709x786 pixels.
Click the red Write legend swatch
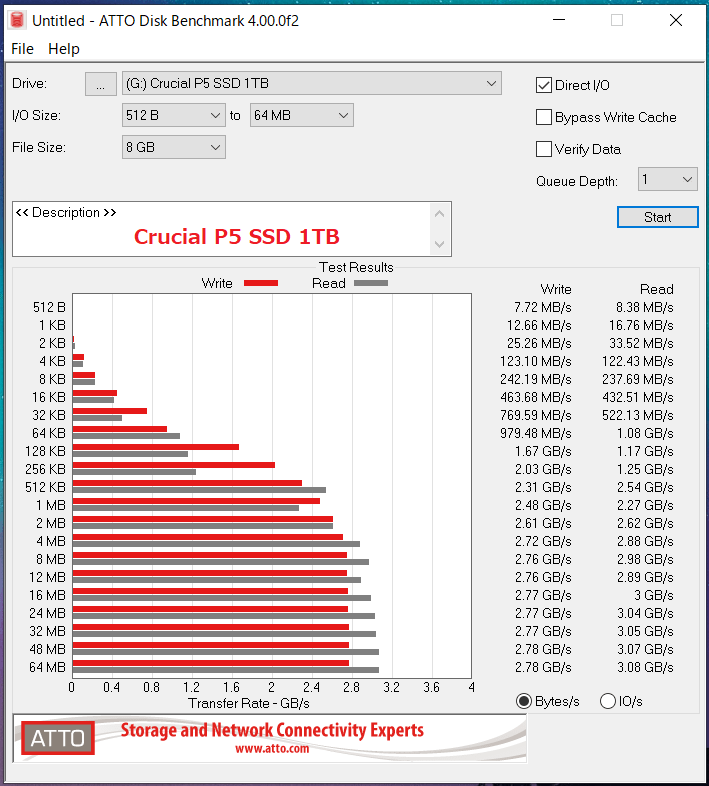point(261,283)
